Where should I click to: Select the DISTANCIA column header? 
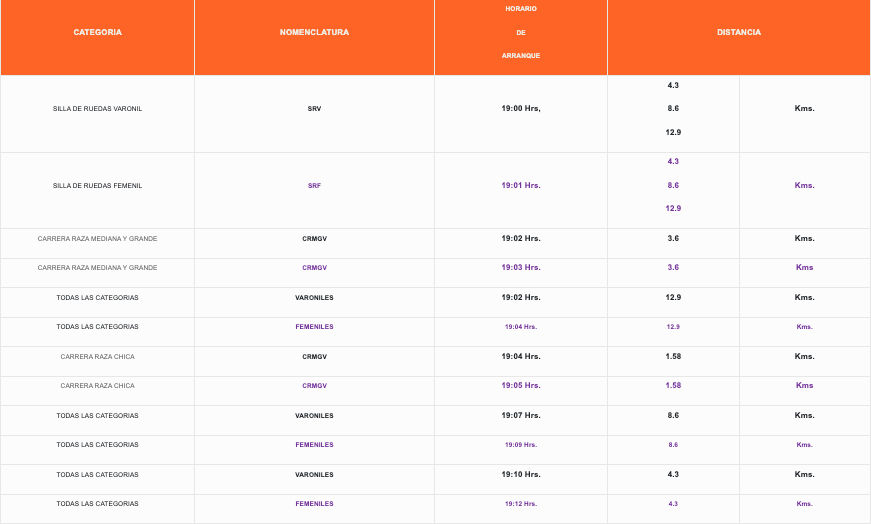[738, 33]
